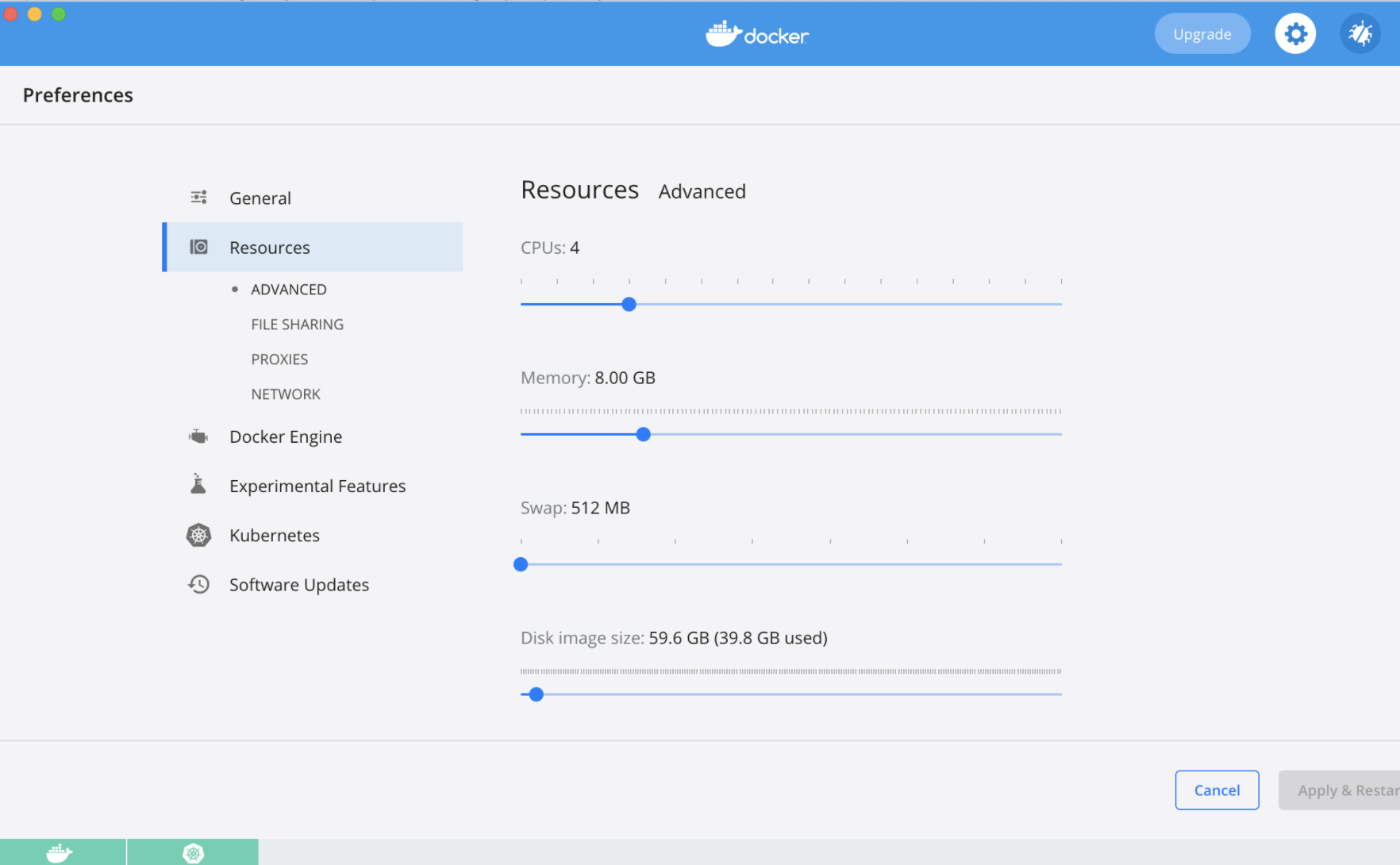The width and height of the screenshot is (1400, 865).
Task: Click the Preferences page title
Action: pyautogui.click(x=78, y=95)
